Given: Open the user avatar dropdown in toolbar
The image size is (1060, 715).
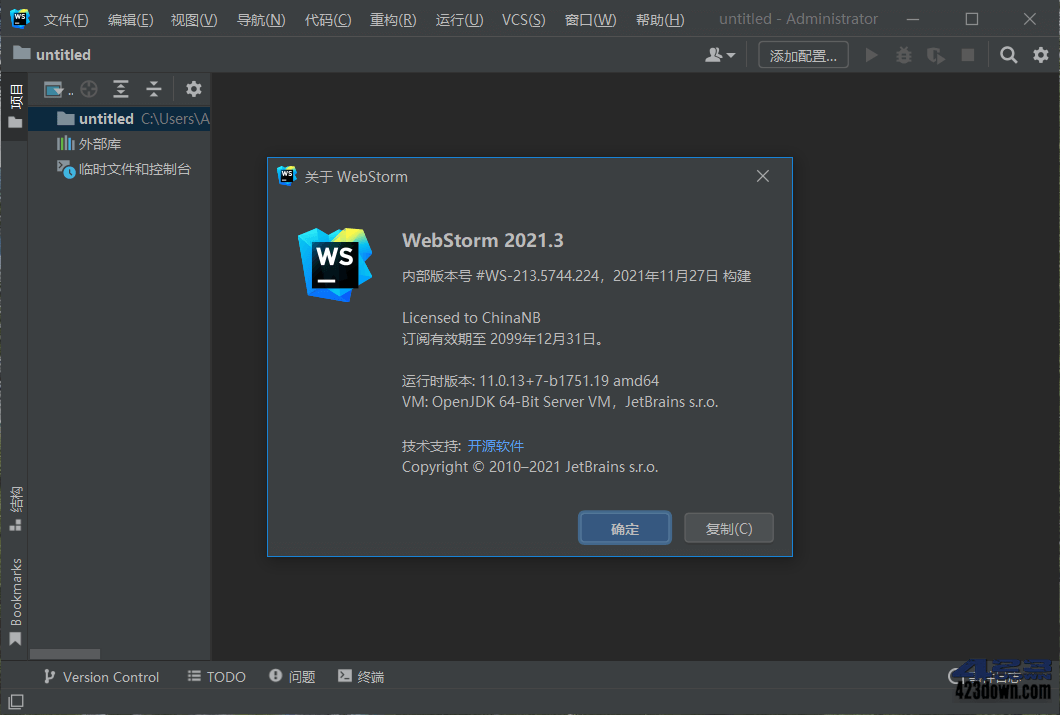Looking at the screenshot, I should coord(720,55).
